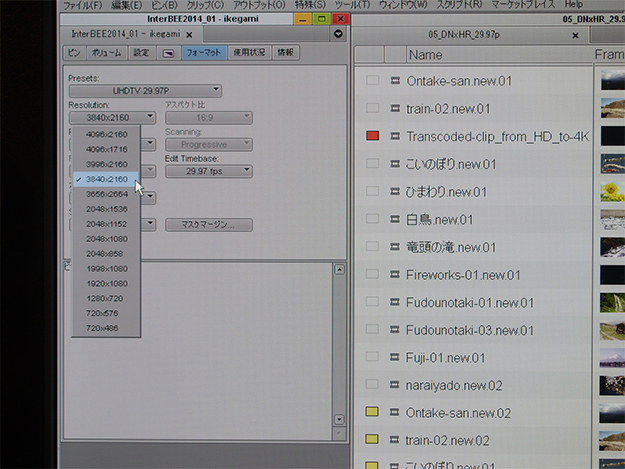Click clip icon of naraiyado.new.02
Image resolution: width=625 pixels, height=469 pixels.
(395, 385)
